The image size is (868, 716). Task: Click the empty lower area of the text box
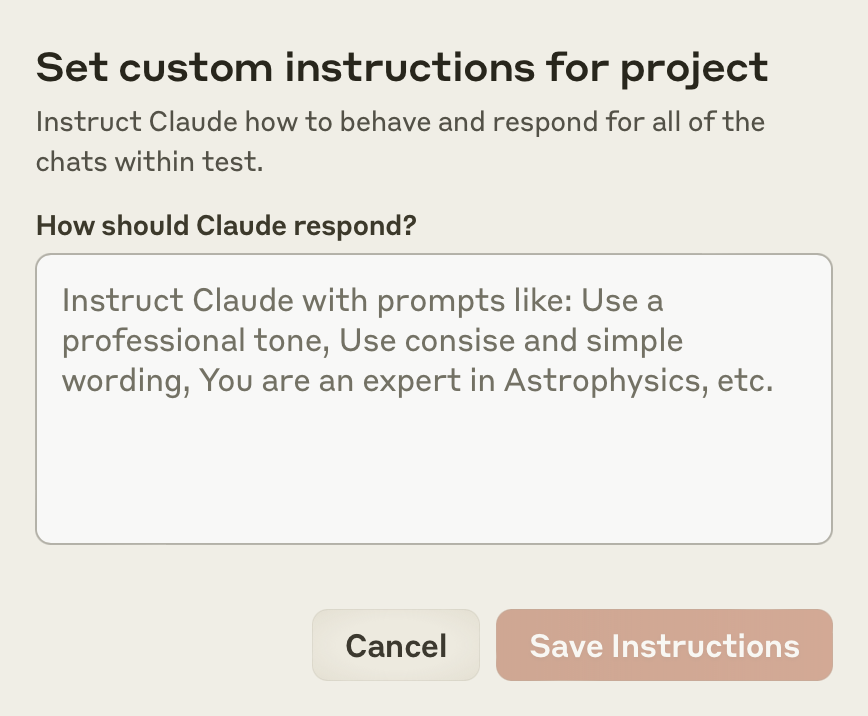433,480
